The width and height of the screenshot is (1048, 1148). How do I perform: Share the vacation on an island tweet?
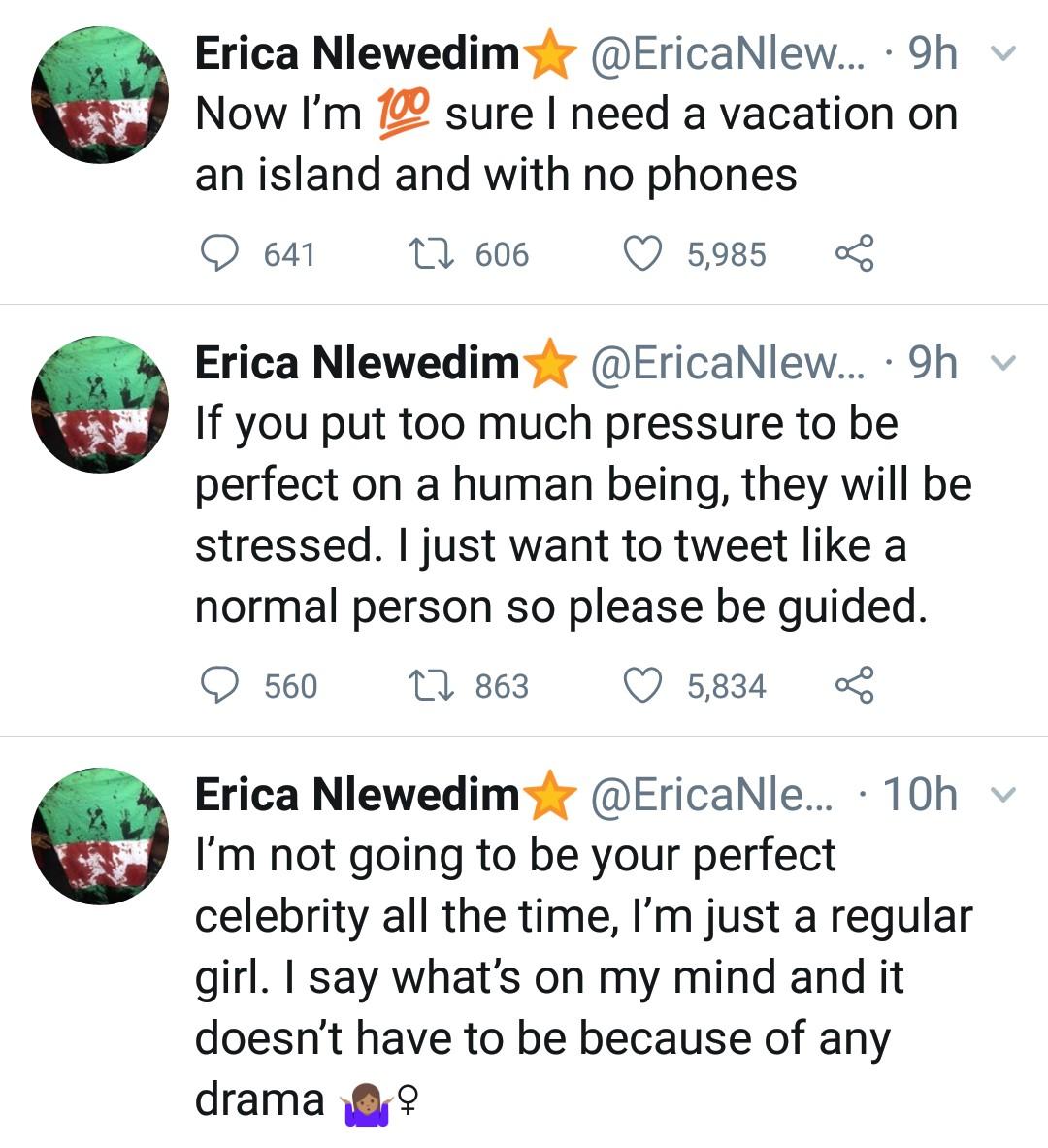[854, 253]
